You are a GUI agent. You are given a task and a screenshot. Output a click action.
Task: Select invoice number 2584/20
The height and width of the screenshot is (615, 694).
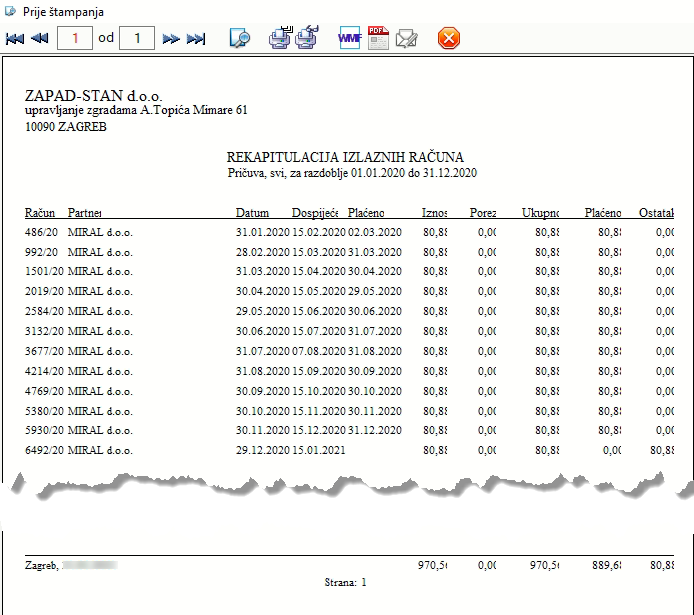tap(44, 311)
